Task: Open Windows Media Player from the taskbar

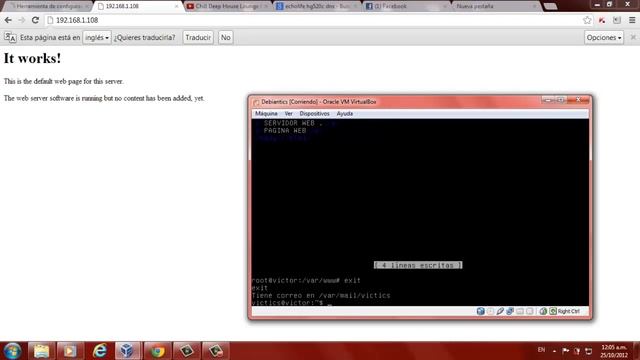Action: tap(70, 351)
